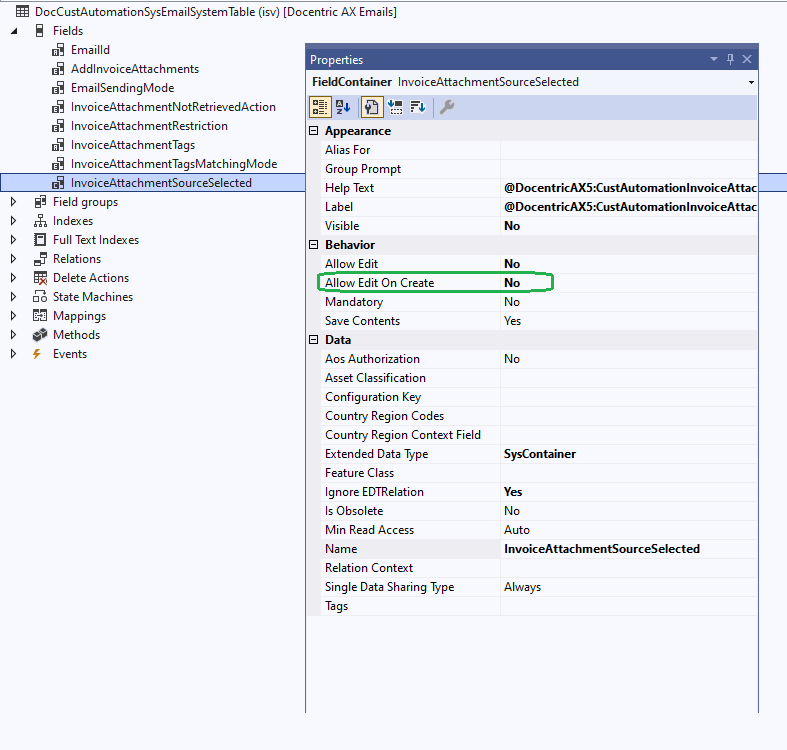This screenshot has height=750, width=787.
Task: Click the Configuration Key value field
Action: [x=628, y=397]
